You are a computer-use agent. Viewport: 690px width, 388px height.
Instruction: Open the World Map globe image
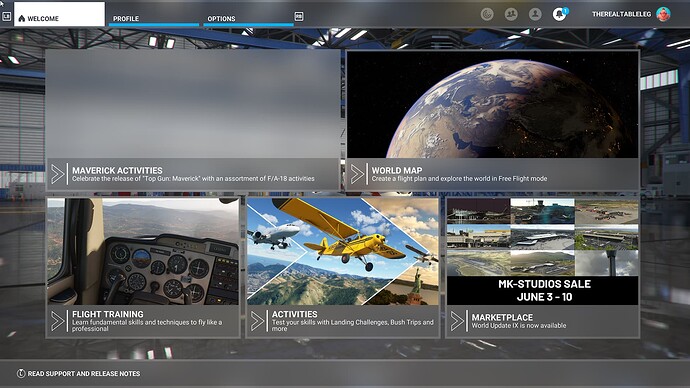click(492, 105)
